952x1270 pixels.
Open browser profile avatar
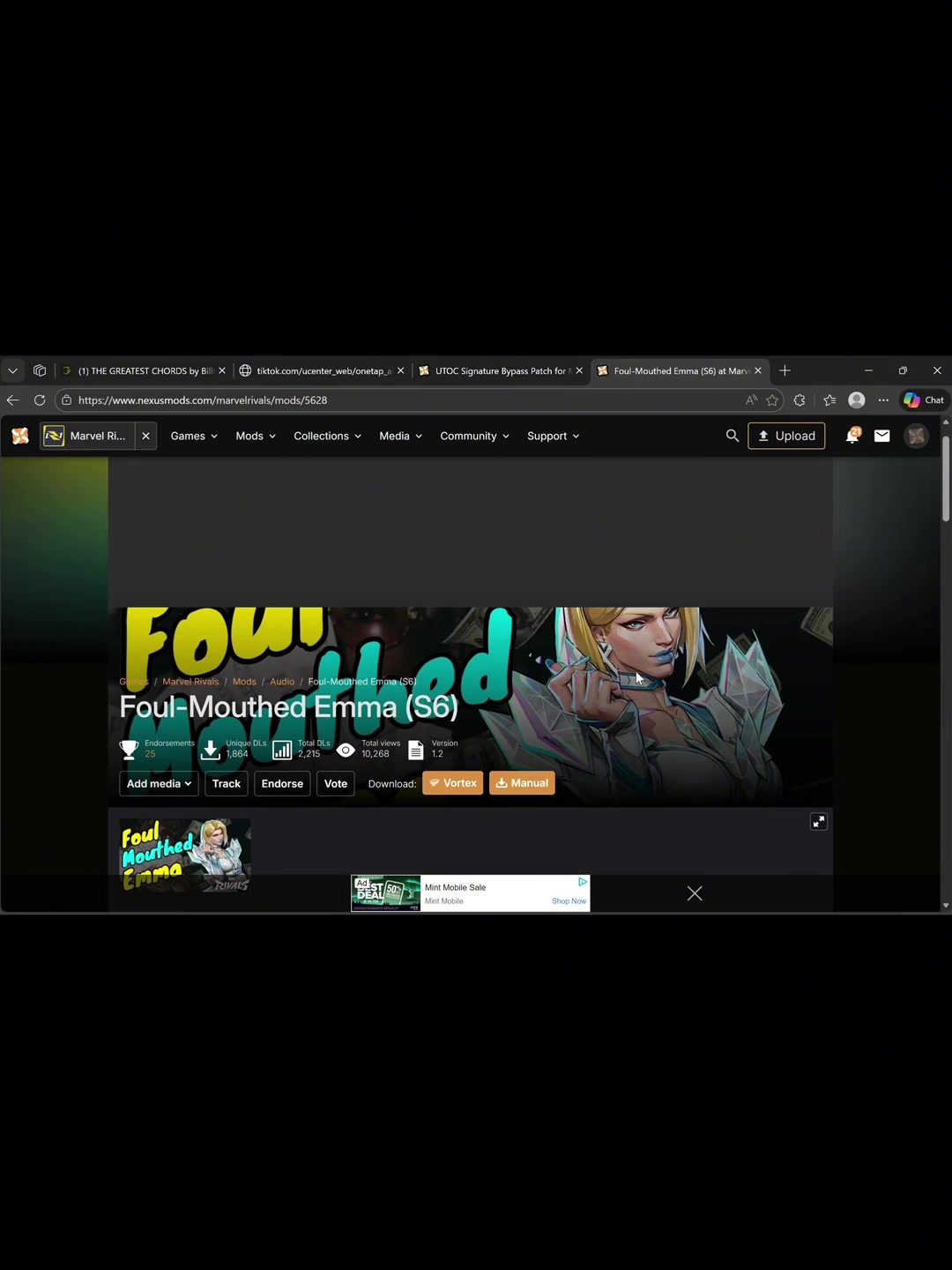coord(857,400)
